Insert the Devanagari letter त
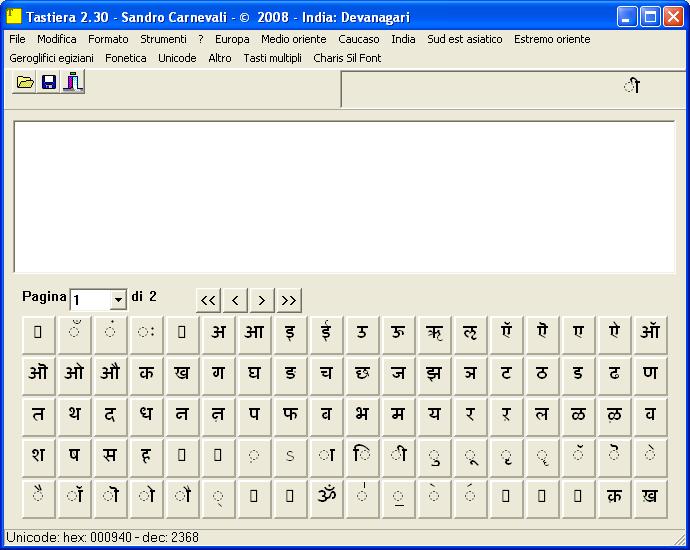The image size is (690, 550). point(39,417)
